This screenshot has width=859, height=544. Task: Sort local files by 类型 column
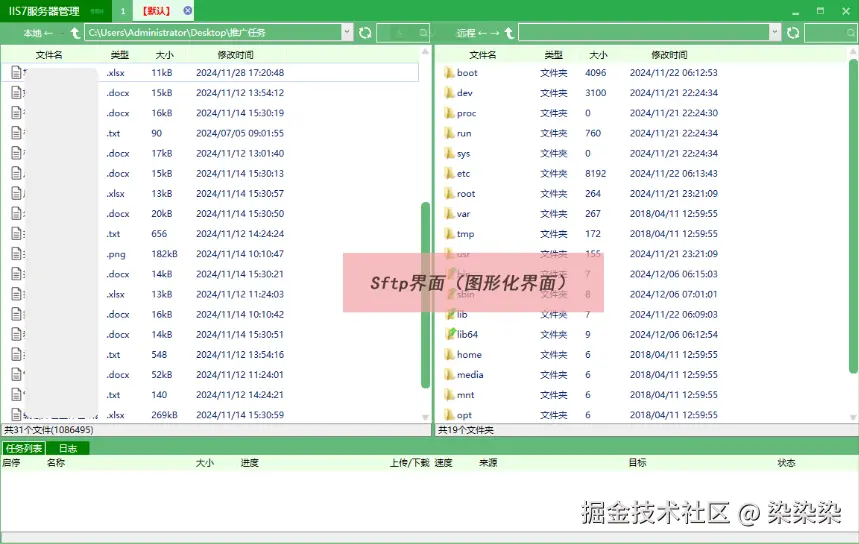coord(119,55)
